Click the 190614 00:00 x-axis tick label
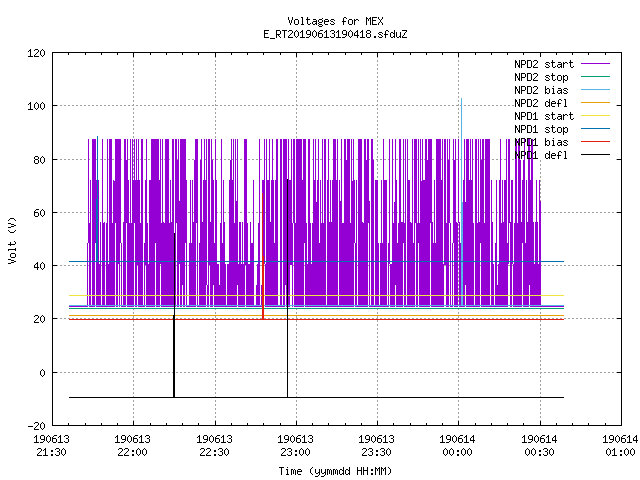This screenshot has width=640, height=480. [x=457, y=446]
